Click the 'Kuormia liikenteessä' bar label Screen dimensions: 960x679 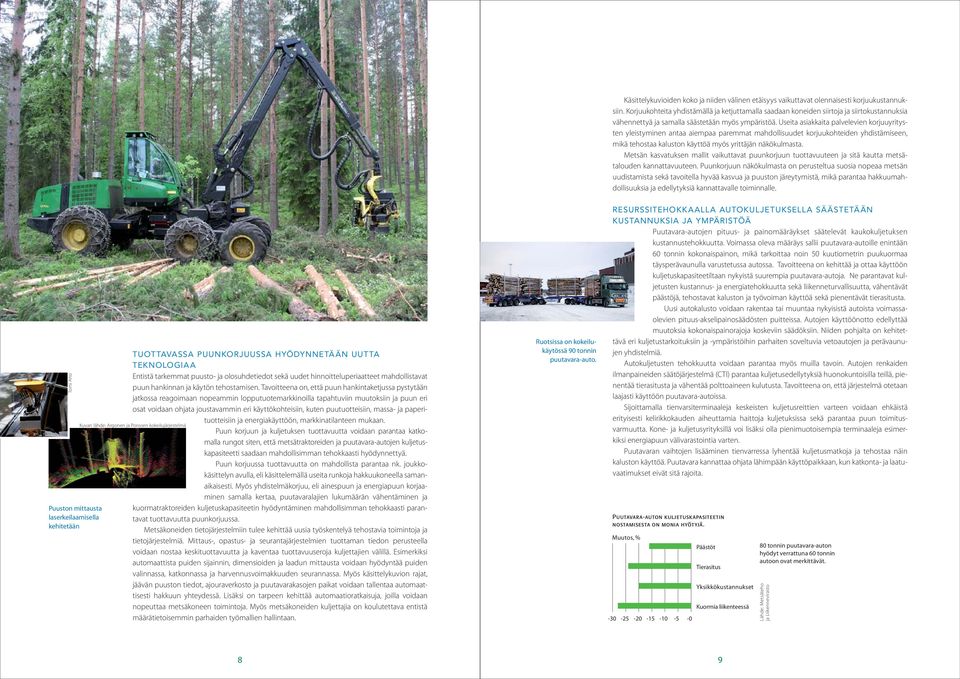click(722, 607)
